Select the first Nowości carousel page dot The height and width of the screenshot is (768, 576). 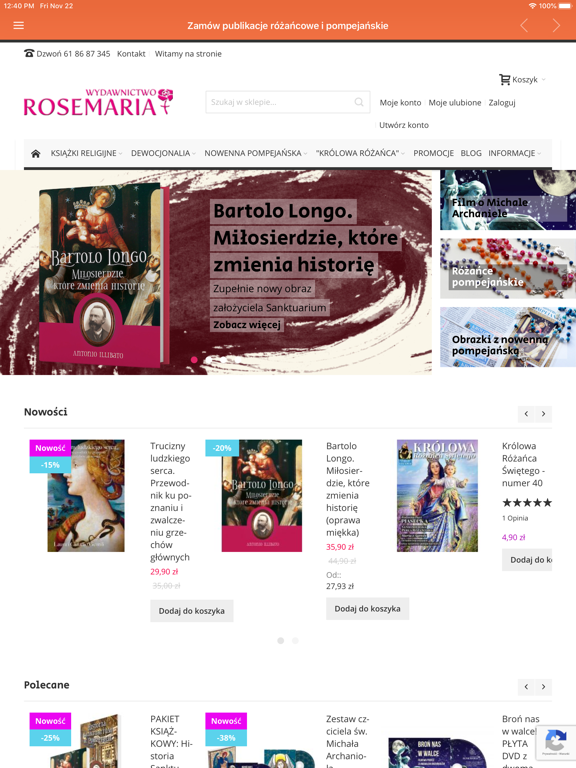(x=281, y=641)
